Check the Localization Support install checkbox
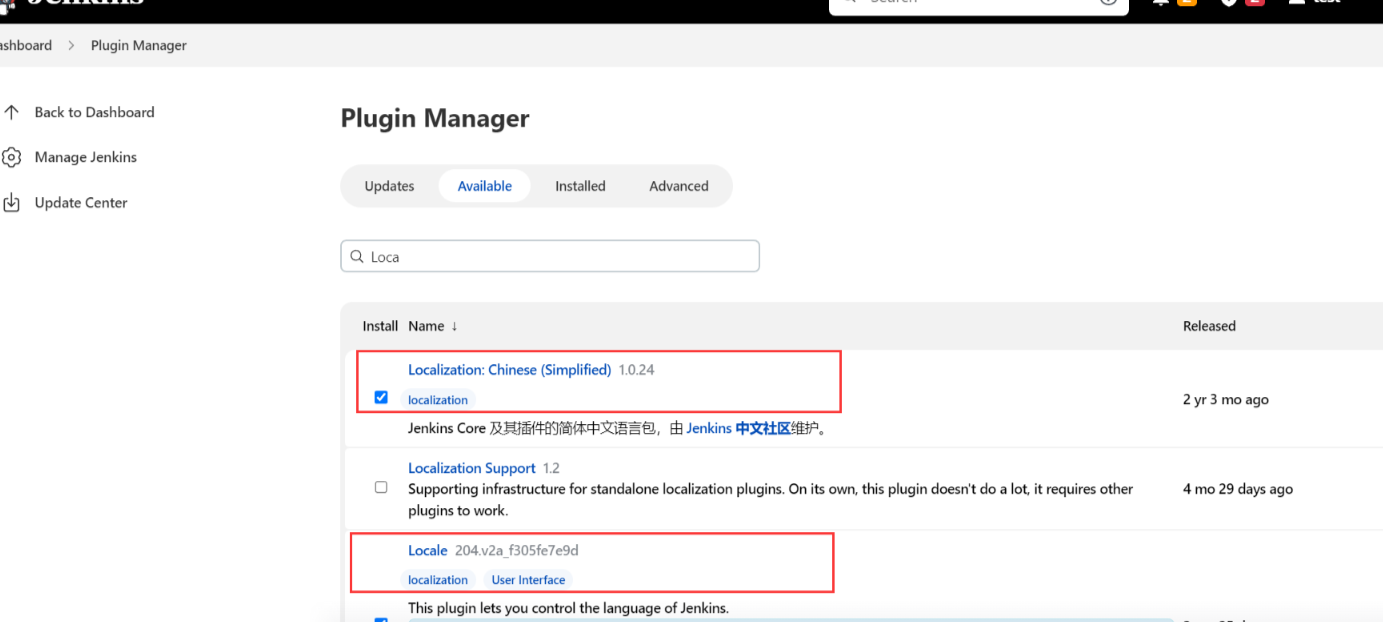 [381, 487]
